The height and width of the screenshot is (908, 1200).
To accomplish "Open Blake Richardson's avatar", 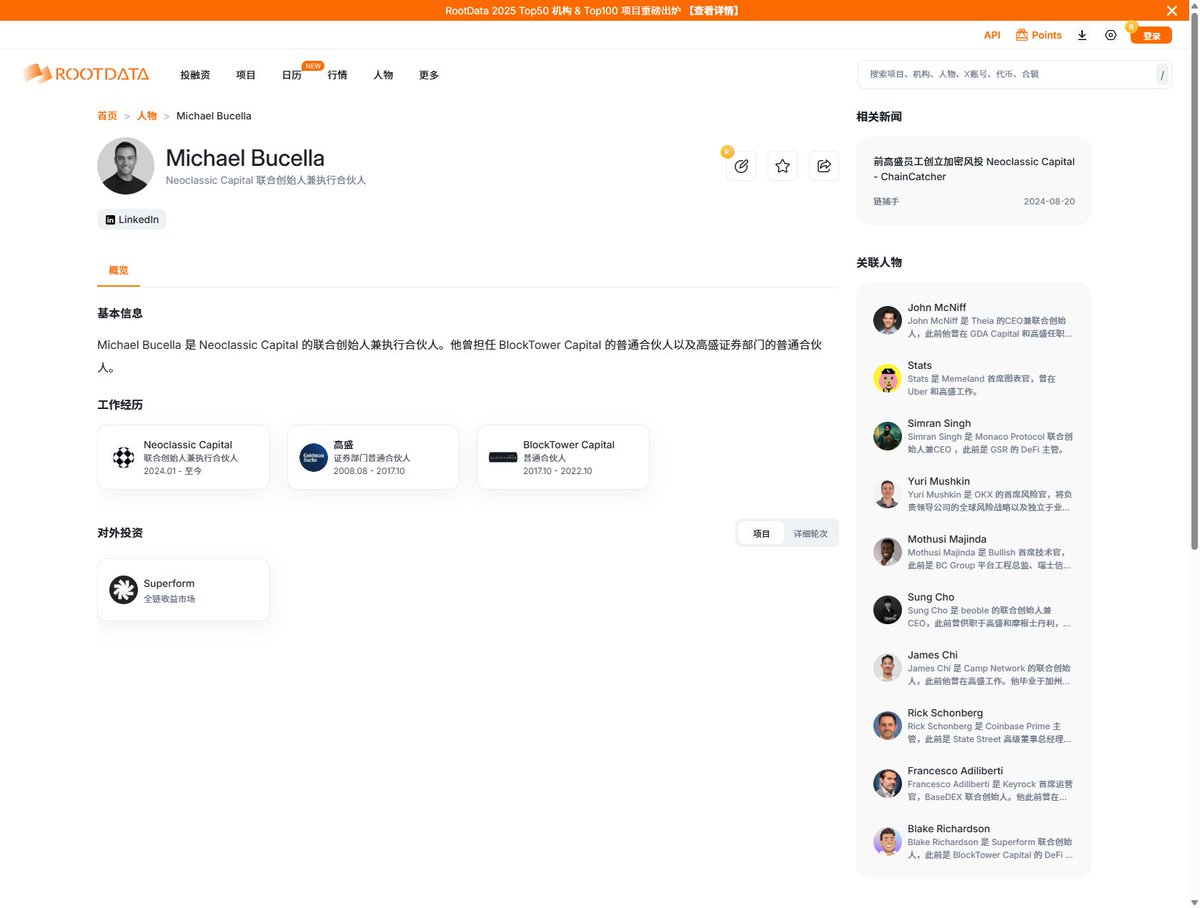I will [x=887, y=842].
